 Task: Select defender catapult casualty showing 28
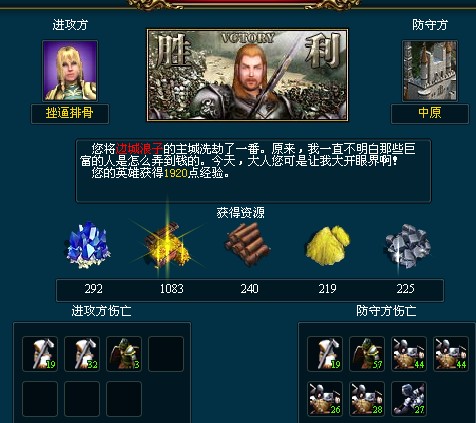(x=367, y=399)
